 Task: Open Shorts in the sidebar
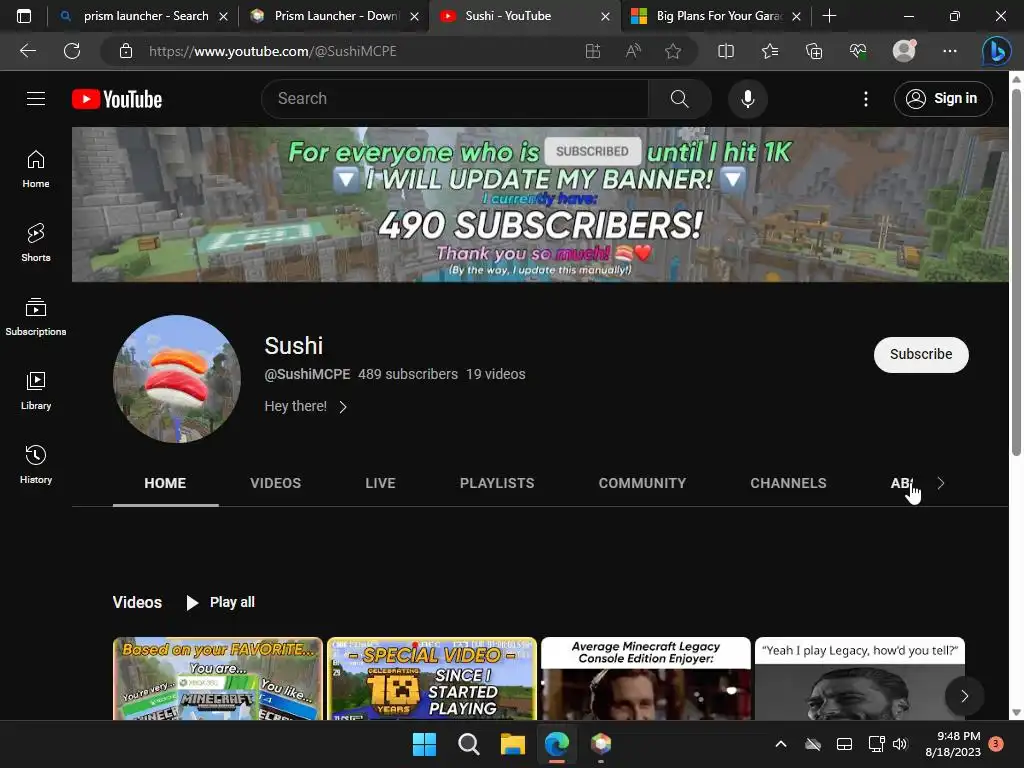[36, 243]
